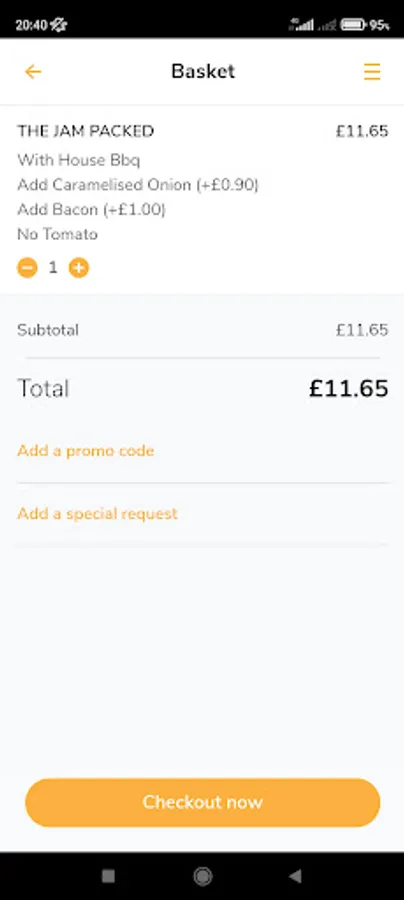Open the hamburger menu icon
404x900 pixels.
click(372, 72)
